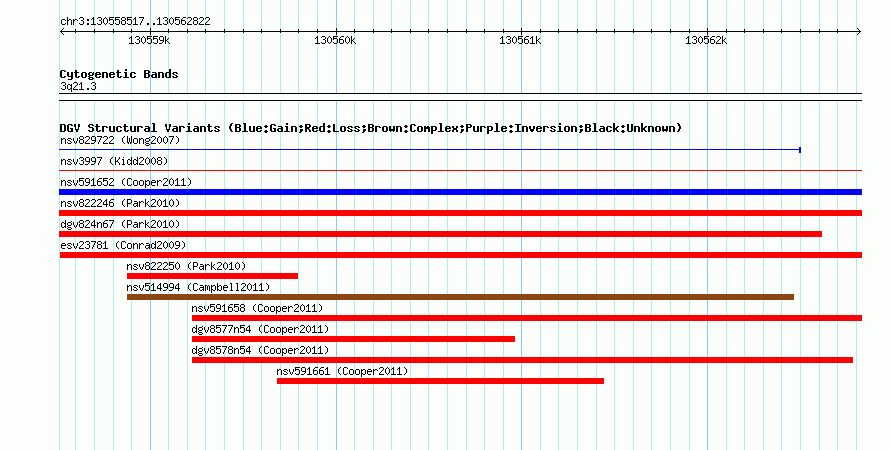
Task: Click the short red nsv822250 loss bar
Action: click(x=212, y=276)
